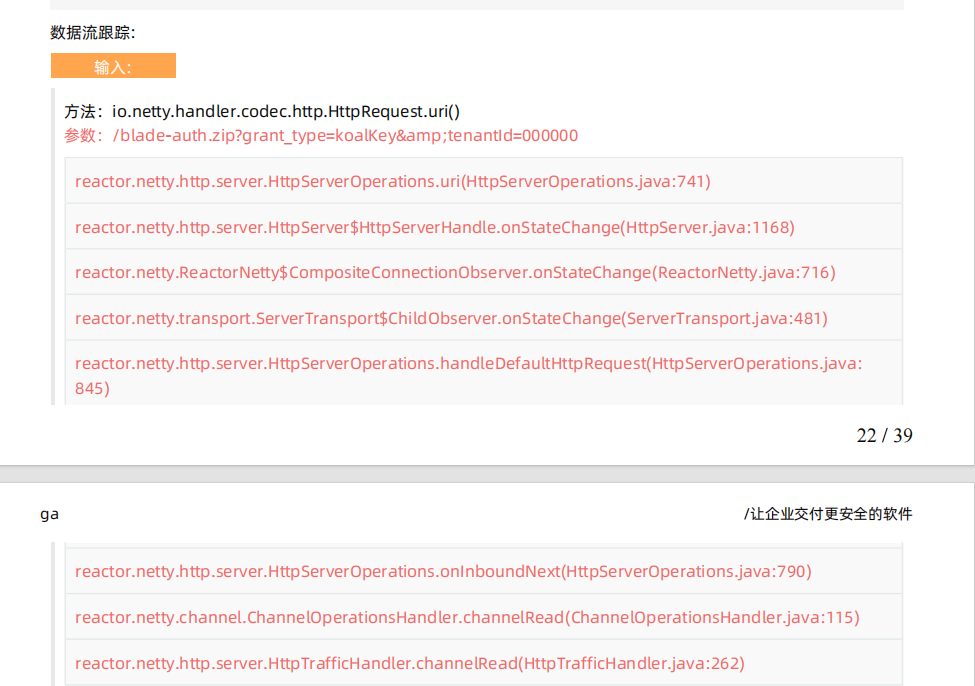Click the "ga" page header text
The height and width of the screenshot is (686, 975).
pyautogui.click(x=49, y=514)
